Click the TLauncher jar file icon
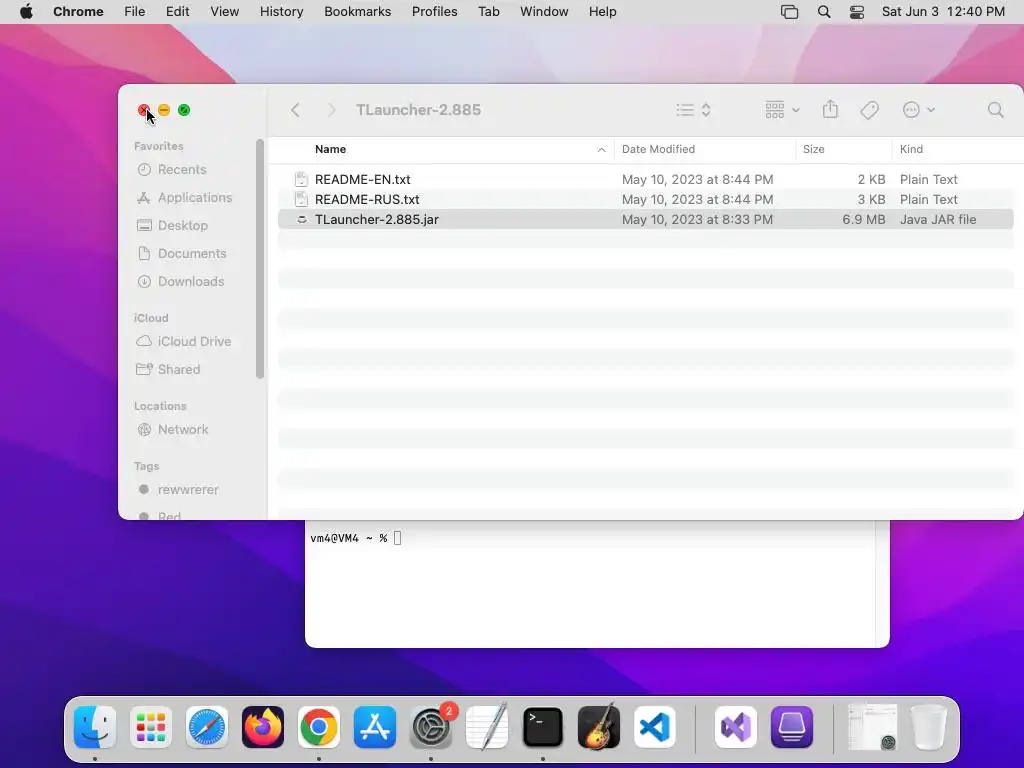Image resolution: width=1024 pixels, height=768 pixels. click(x=301, y=219)
